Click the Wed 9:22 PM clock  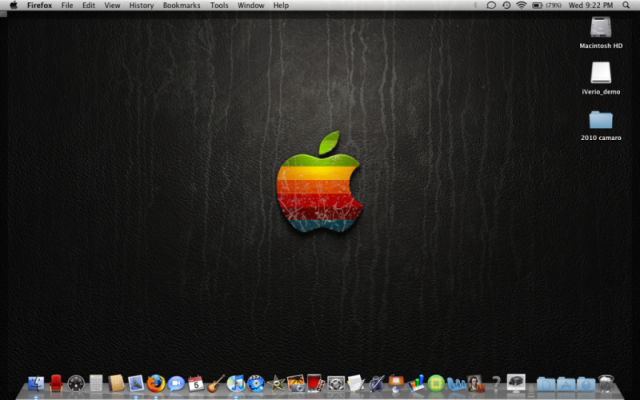(591, 5)
